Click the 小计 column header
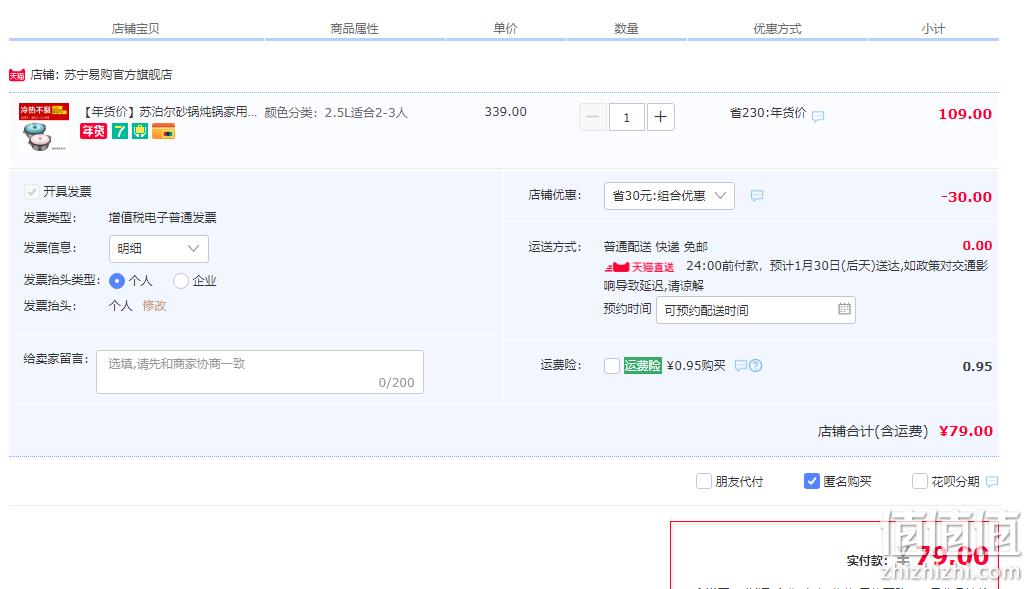The image size is (1030, 589). (933, 29)
